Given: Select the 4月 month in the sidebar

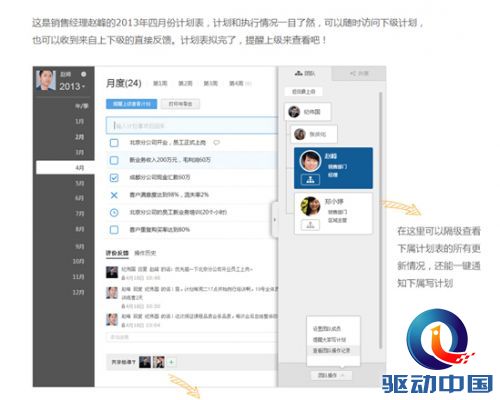Looking at the screenshot, I should (x=65, y=168).
